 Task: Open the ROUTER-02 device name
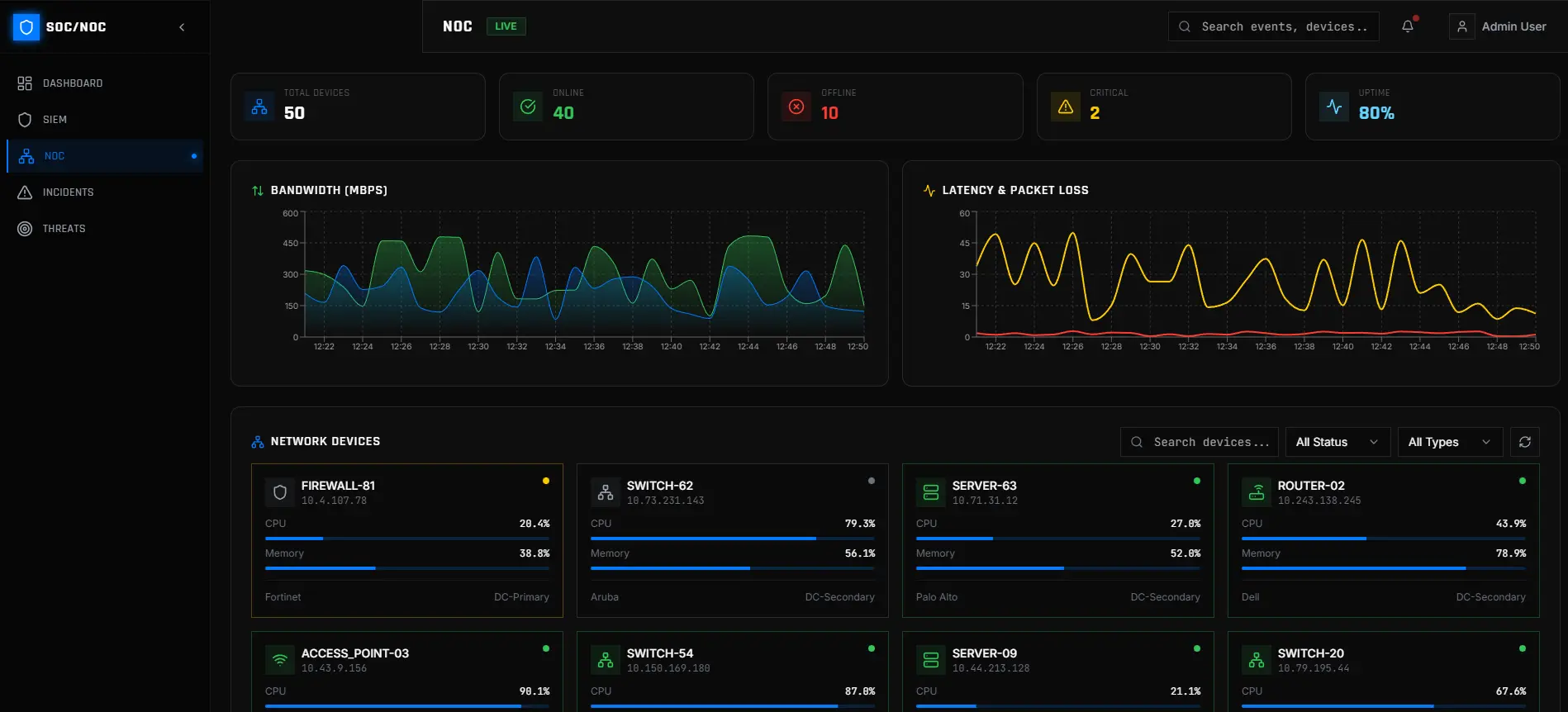1311,486
